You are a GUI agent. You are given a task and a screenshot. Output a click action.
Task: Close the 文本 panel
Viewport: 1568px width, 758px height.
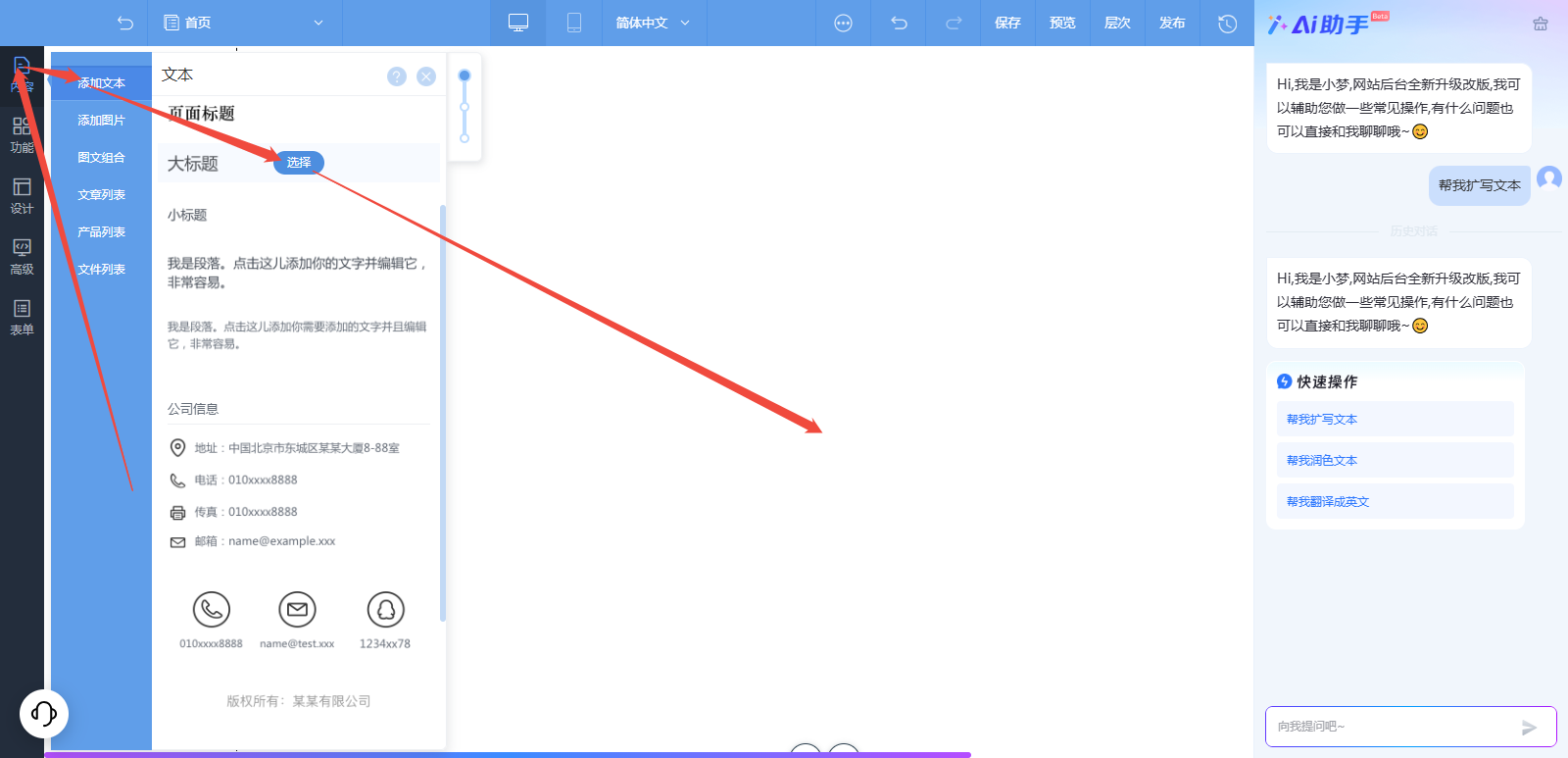(x=426, y=76)
